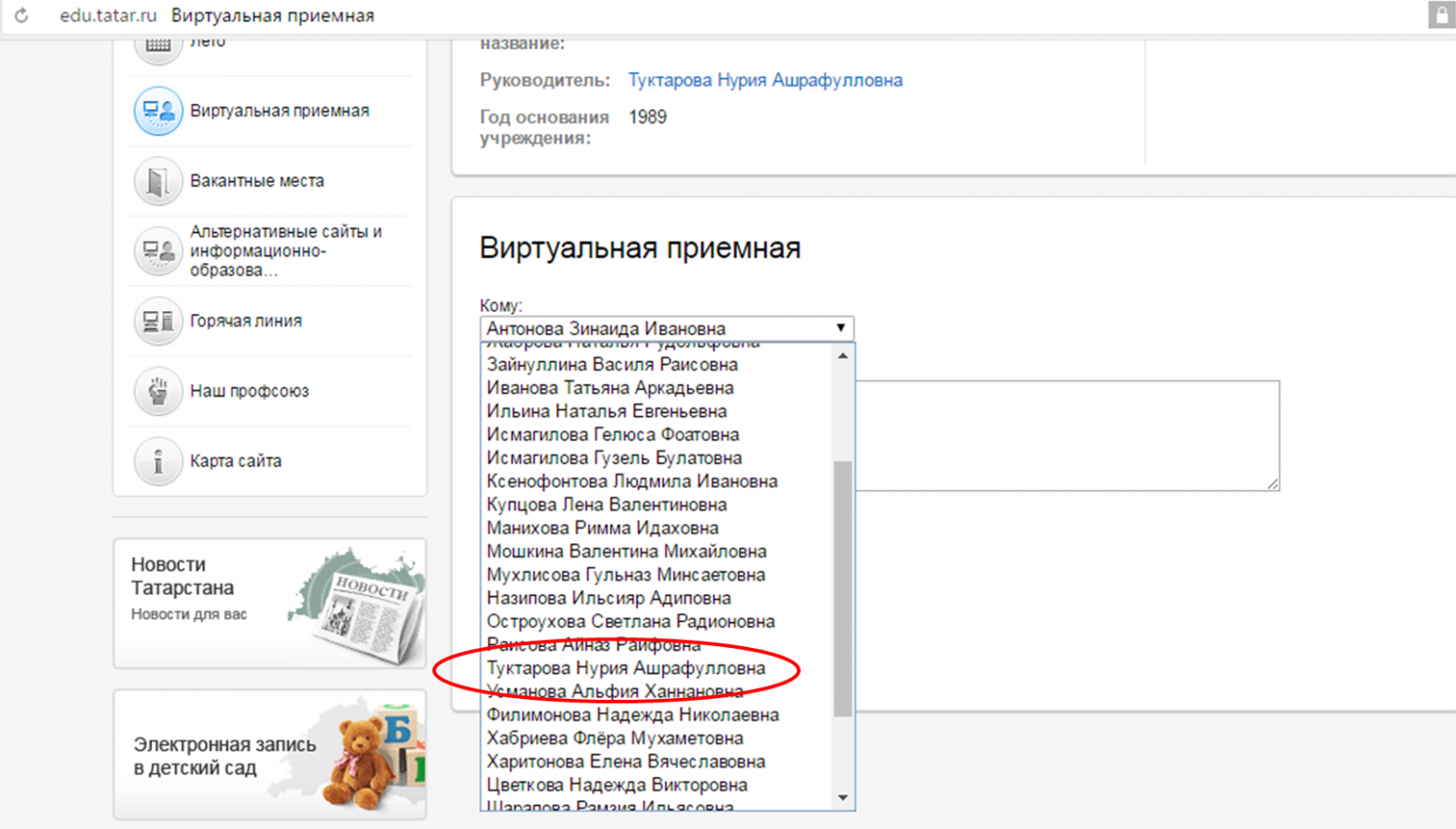Click the Карта сайта info icon
Image resolution: width=1456 pixels, height=829 pixels.
[157, 461]
